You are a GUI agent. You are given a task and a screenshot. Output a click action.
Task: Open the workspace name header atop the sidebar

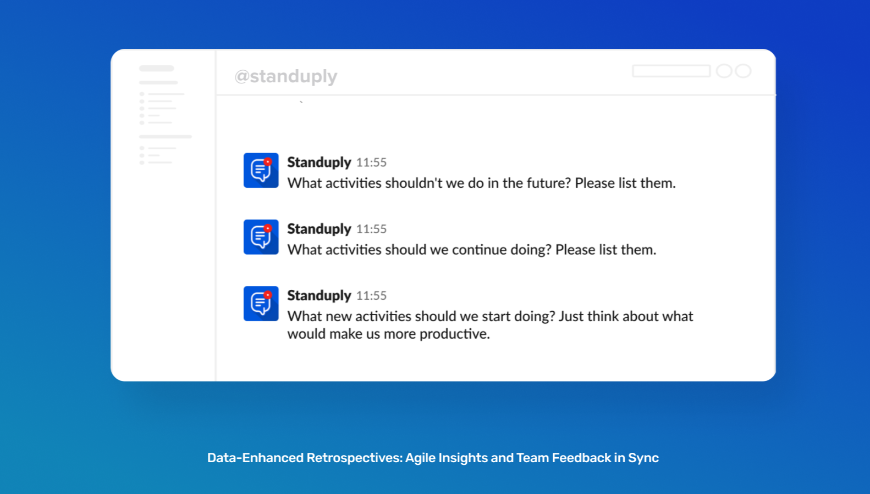coord(156,68)
